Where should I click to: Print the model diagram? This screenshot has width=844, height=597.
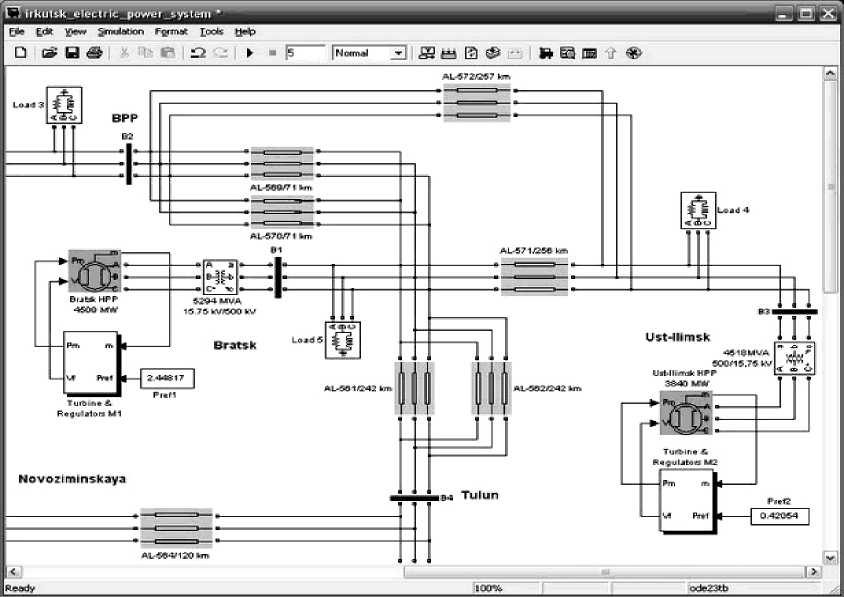(94, 53)
